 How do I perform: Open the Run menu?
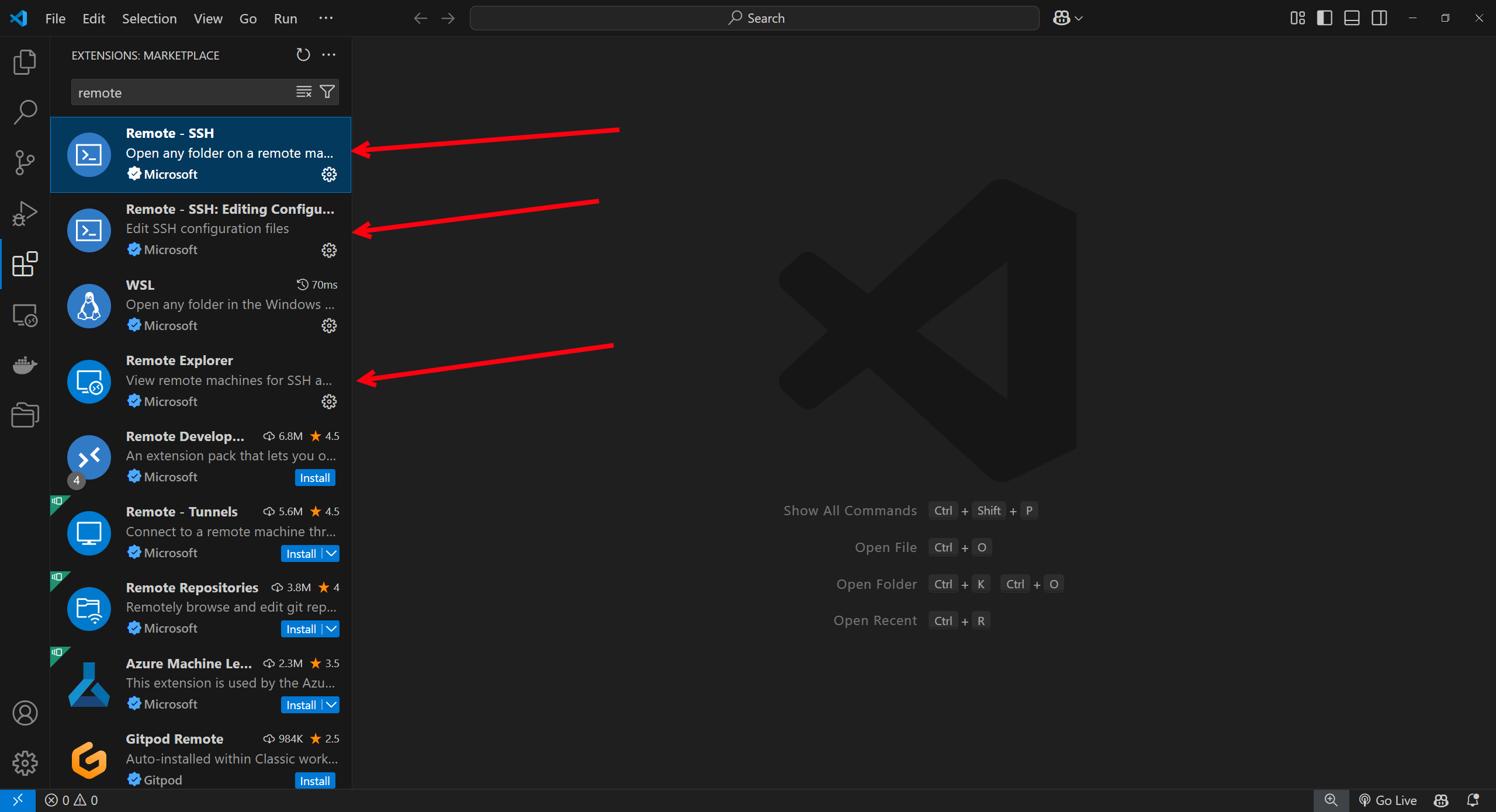(285, 18)
